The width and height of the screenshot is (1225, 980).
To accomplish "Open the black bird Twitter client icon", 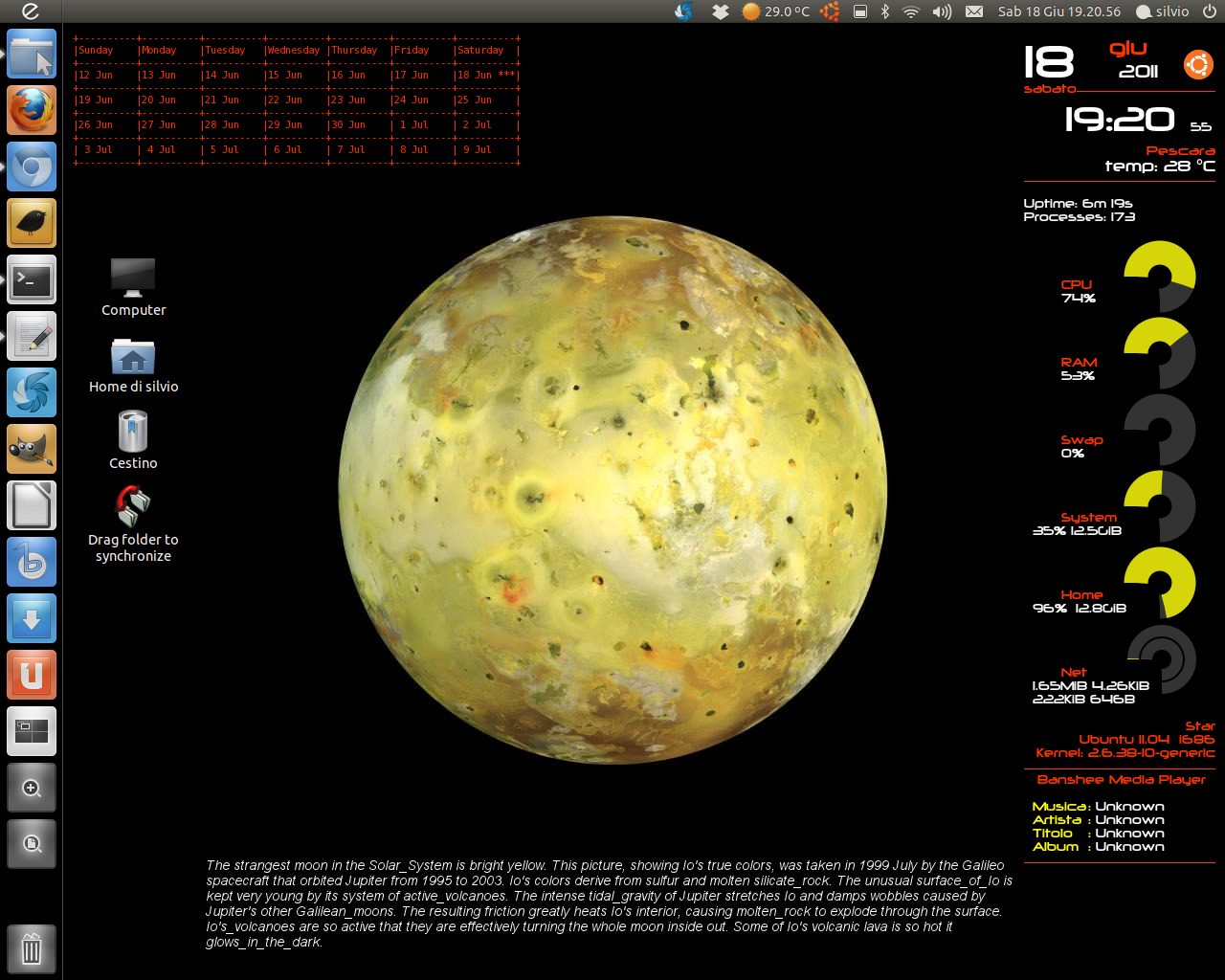I will point(32,223).
